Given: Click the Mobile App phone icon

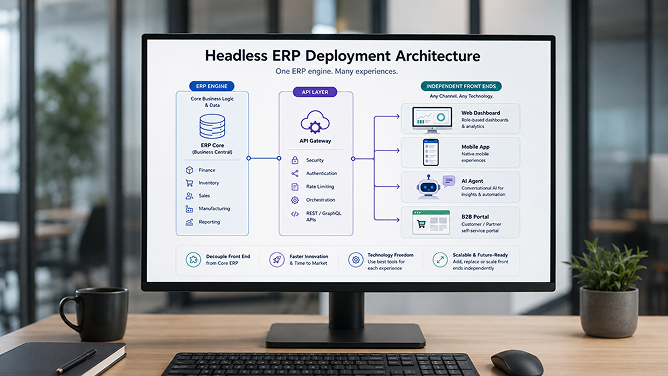Looking at the screenshot, I should click(431, 152).
